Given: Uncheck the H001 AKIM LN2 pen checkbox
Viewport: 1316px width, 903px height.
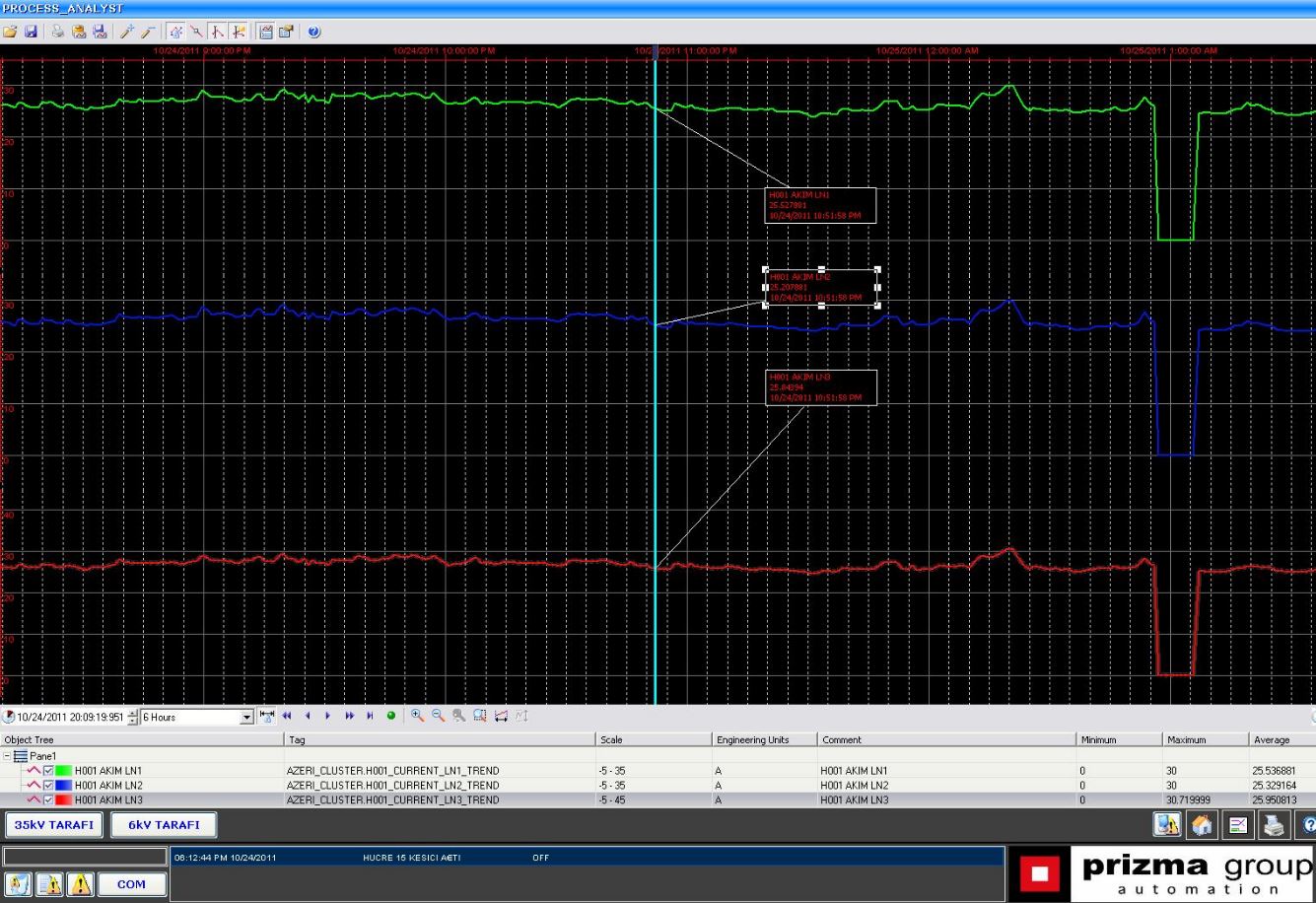Looking at the screenshot, I should click(x=48, y=786).
